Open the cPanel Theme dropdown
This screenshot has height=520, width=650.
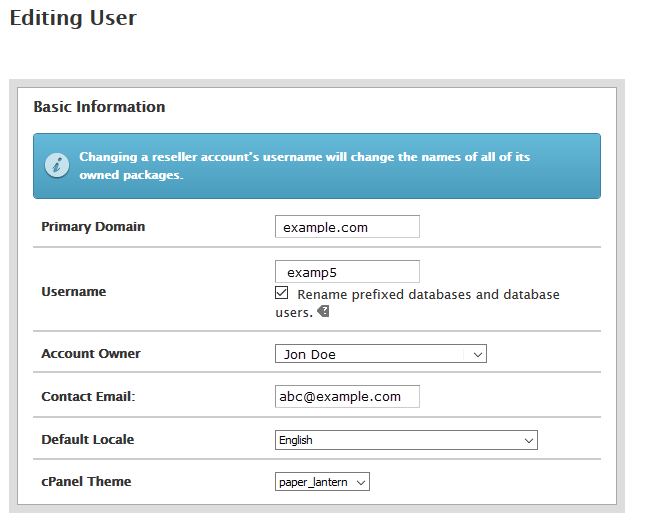(322, 482)
